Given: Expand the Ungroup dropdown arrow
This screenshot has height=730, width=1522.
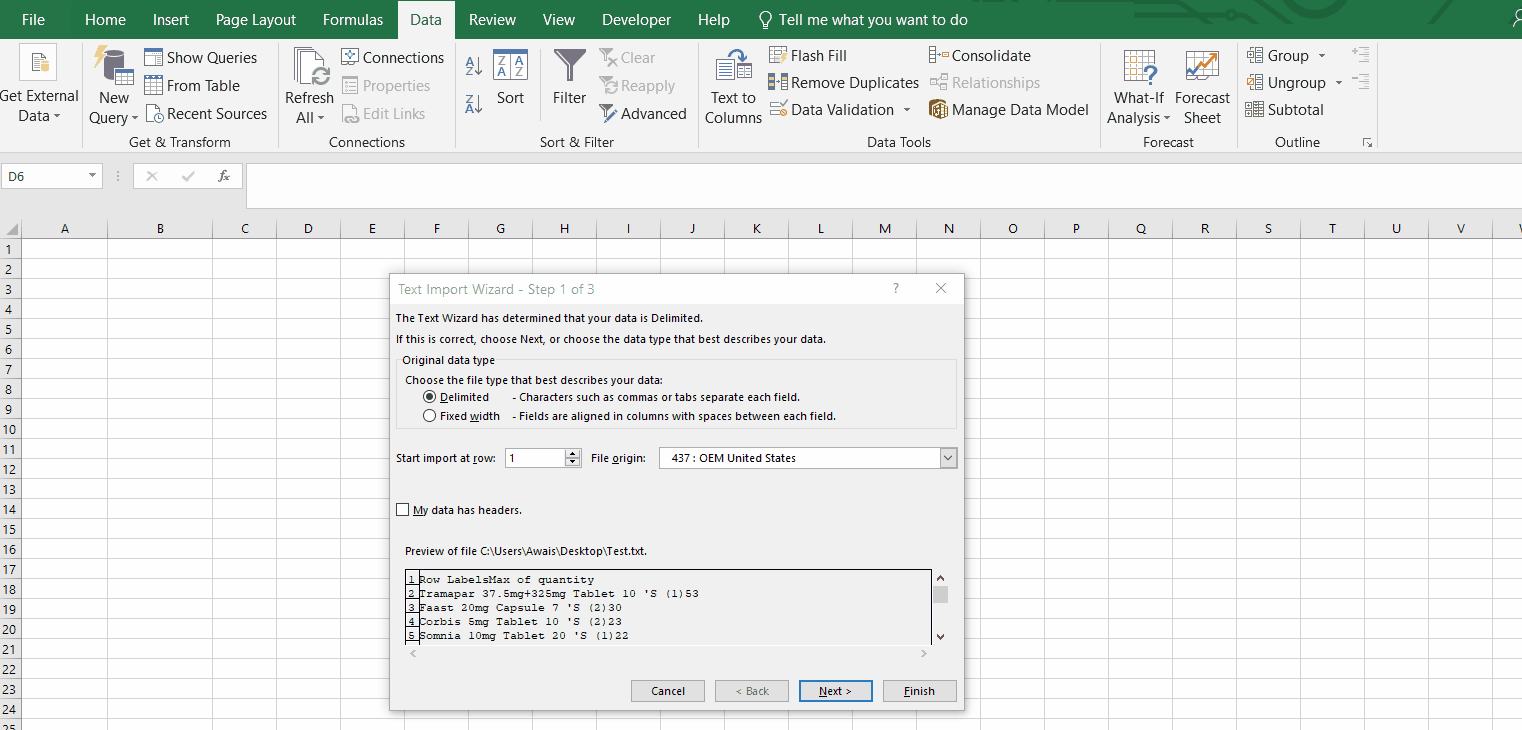Looking at the screenshot, I should tap(1339, 82).
